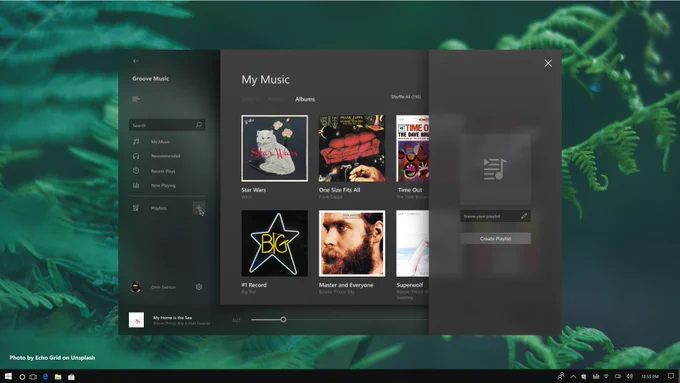Open Cortana circle on taskbar

[22, 377]
